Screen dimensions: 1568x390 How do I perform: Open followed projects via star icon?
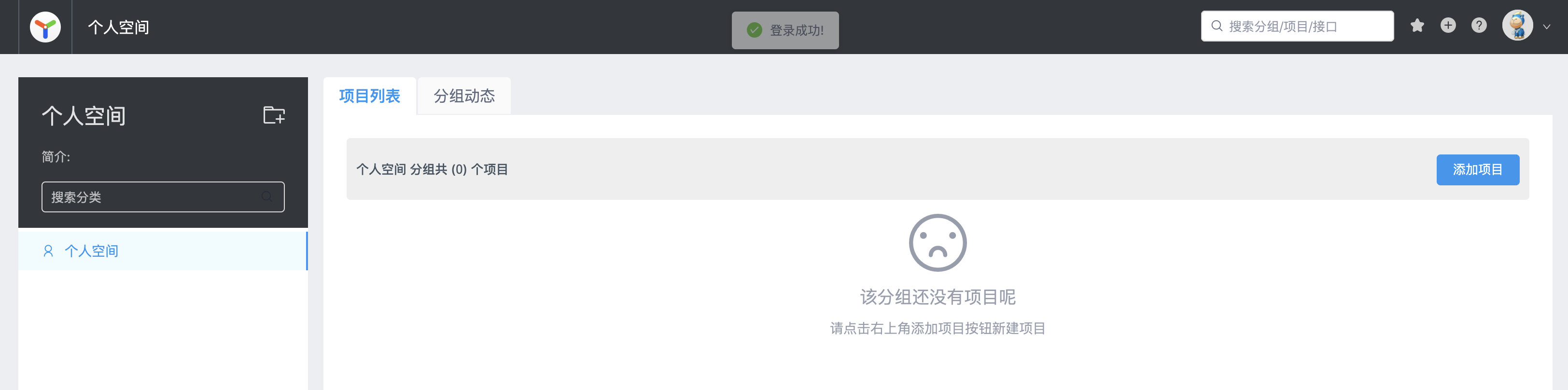coord(1417,26)
